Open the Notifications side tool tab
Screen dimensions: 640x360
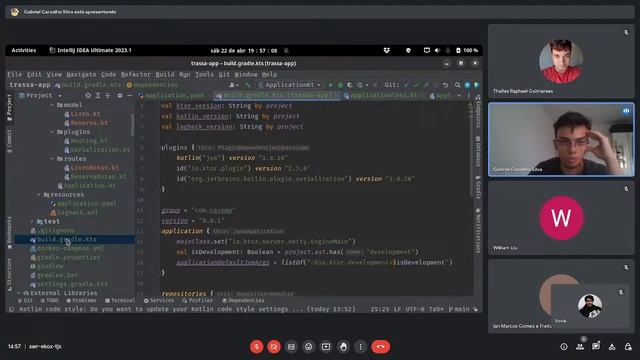pos(478,231)
